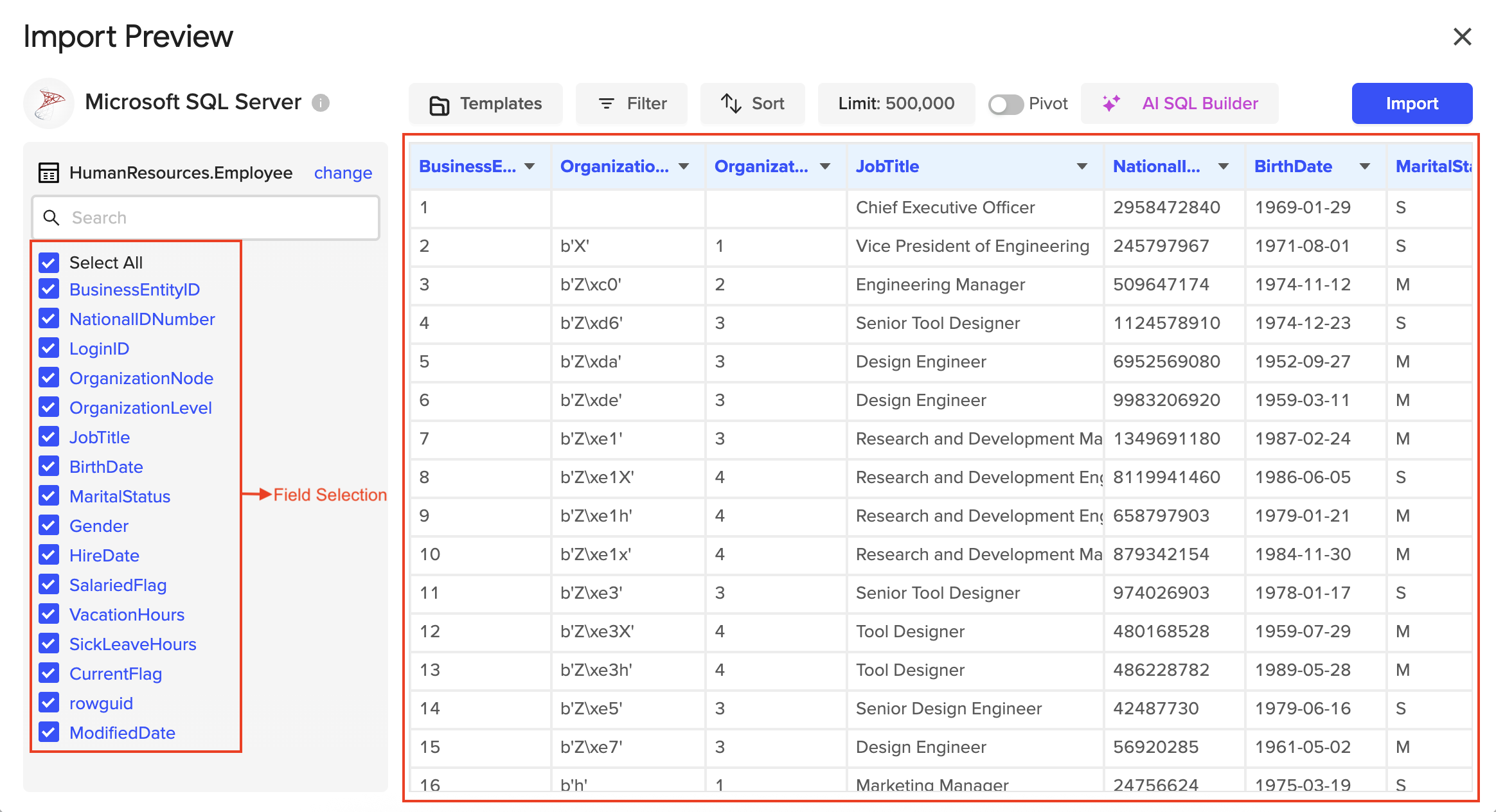Click the info icon next to Microsoft SQL Server

321,103
